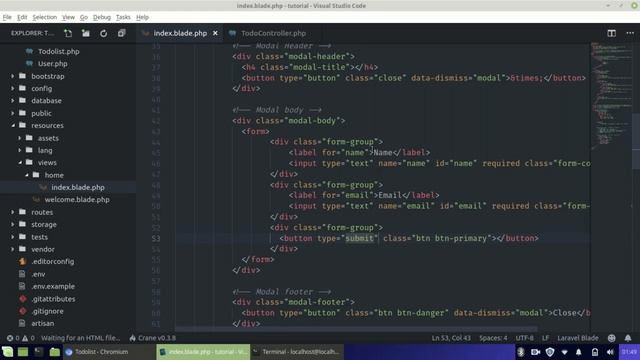The height and width of the screenshot is (360, 640).
Task: Split the editor to the side
Action: tap(611, 33)
